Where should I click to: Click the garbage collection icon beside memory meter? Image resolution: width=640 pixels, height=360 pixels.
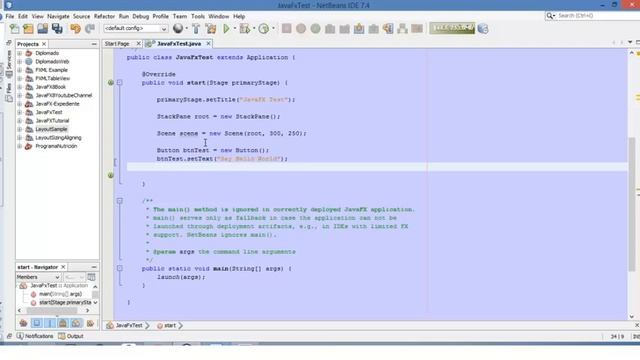click(x=483, y=29)
